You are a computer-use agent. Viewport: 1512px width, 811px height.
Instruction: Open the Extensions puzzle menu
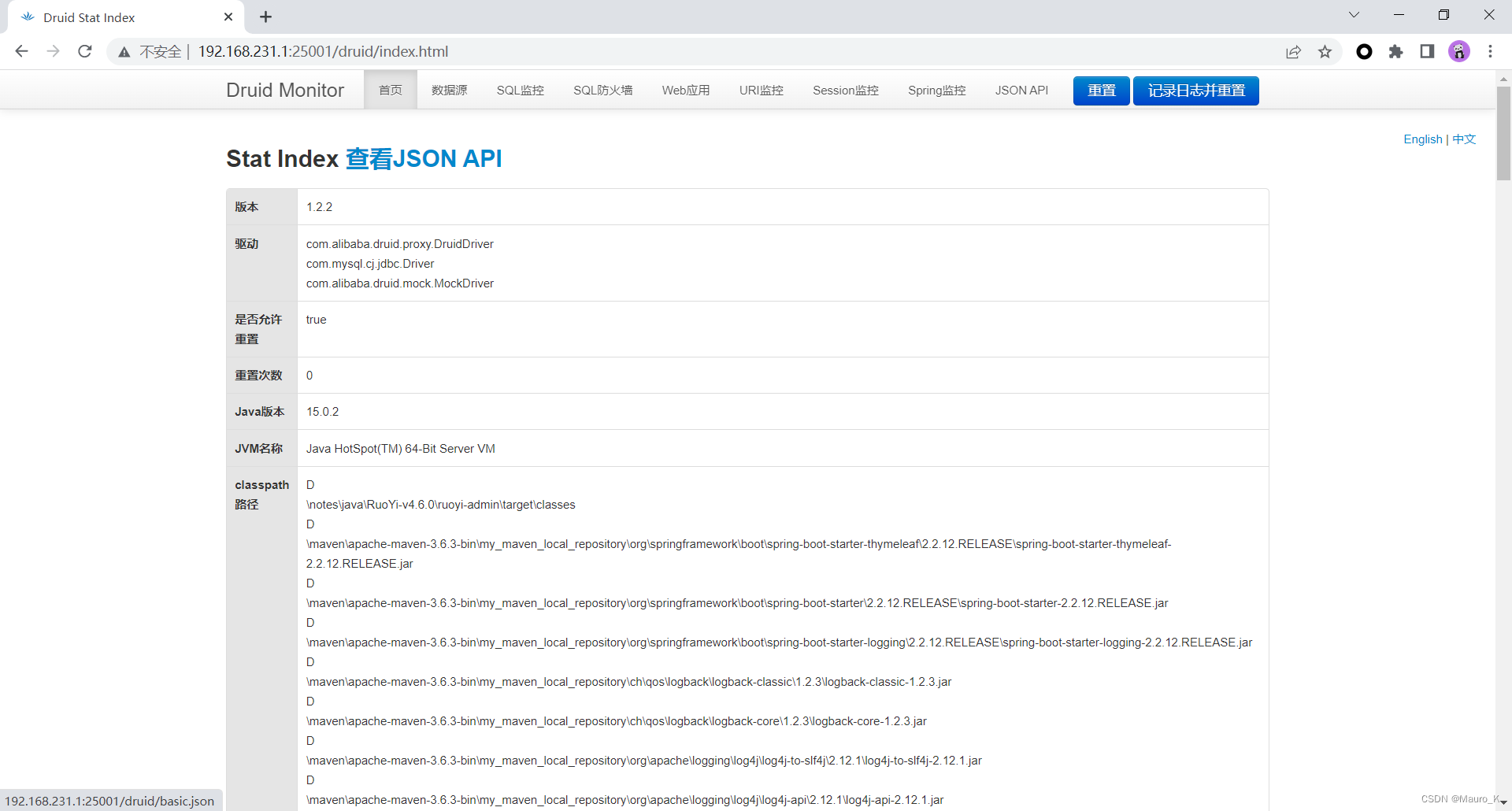1396,51
